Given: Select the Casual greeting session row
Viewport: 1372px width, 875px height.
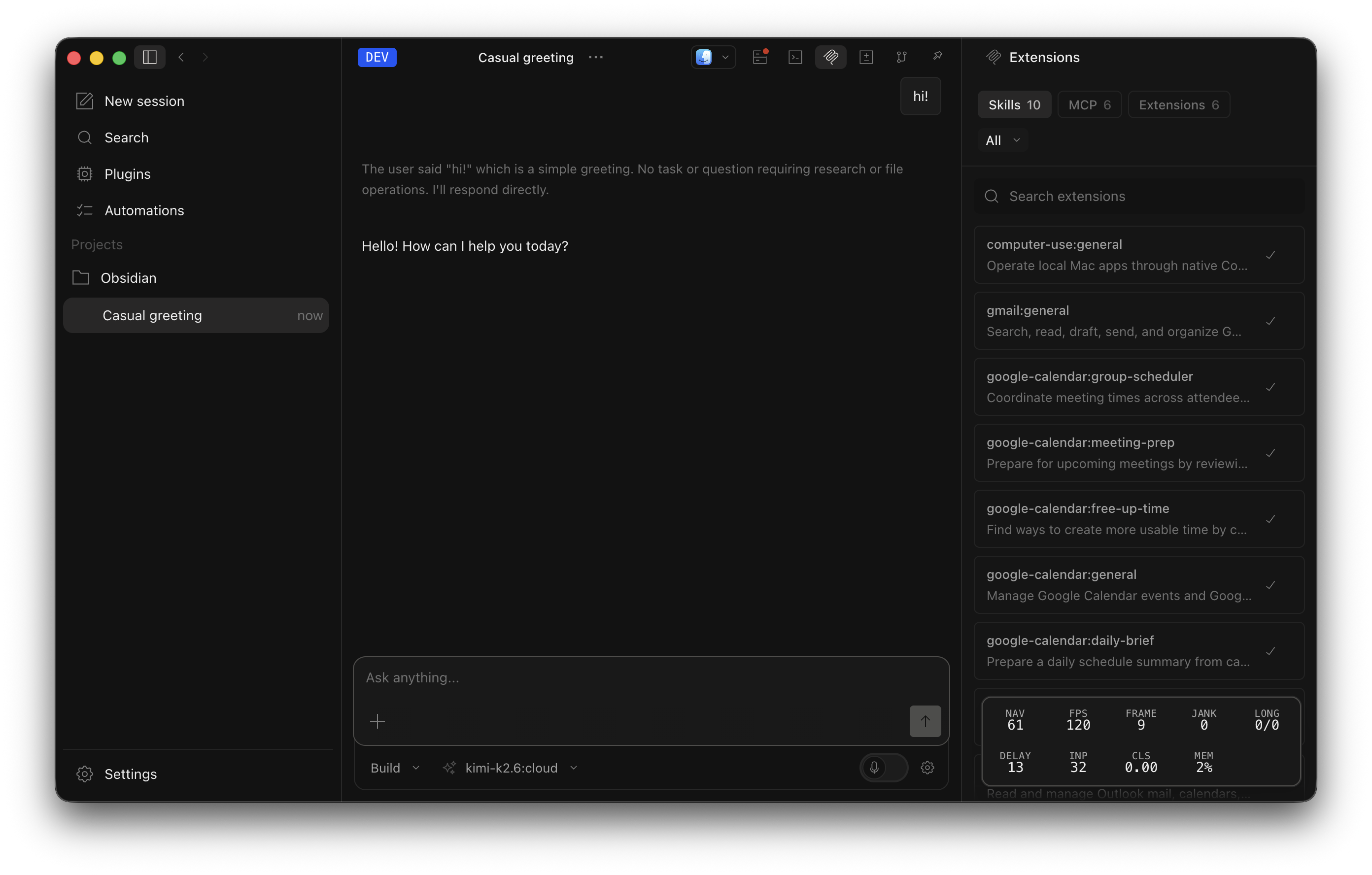Looking at the screenshot, I should pos(196,315).
